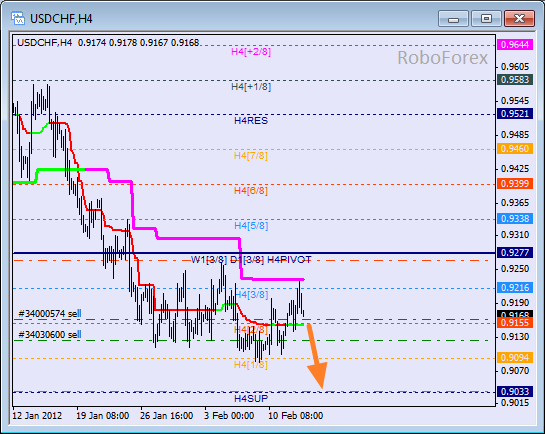Click the H4[5/8] level label
Screen dimensions: 545x434
251,226
